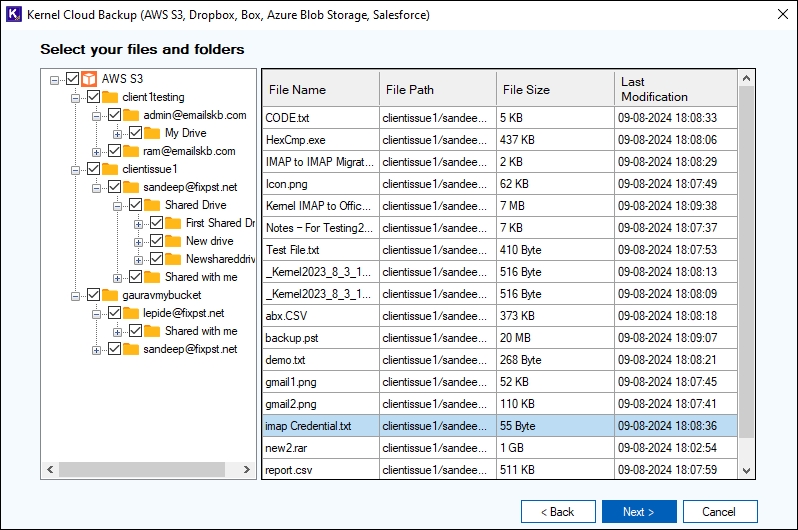
Task: Collapse the gauravmybucket tree node
Action: tap(75, 296)
